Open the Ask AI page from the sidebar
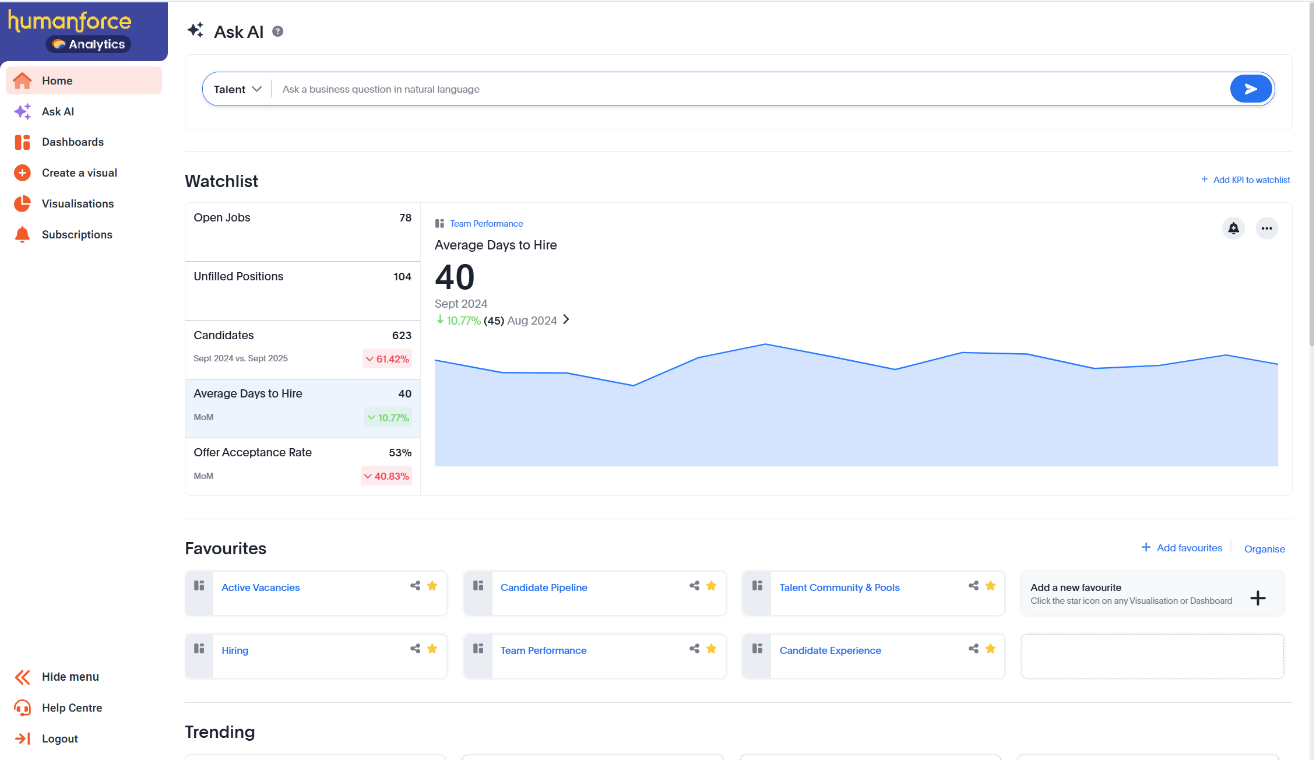This screenshot has width=1314, height=760. tap(59, 111)
